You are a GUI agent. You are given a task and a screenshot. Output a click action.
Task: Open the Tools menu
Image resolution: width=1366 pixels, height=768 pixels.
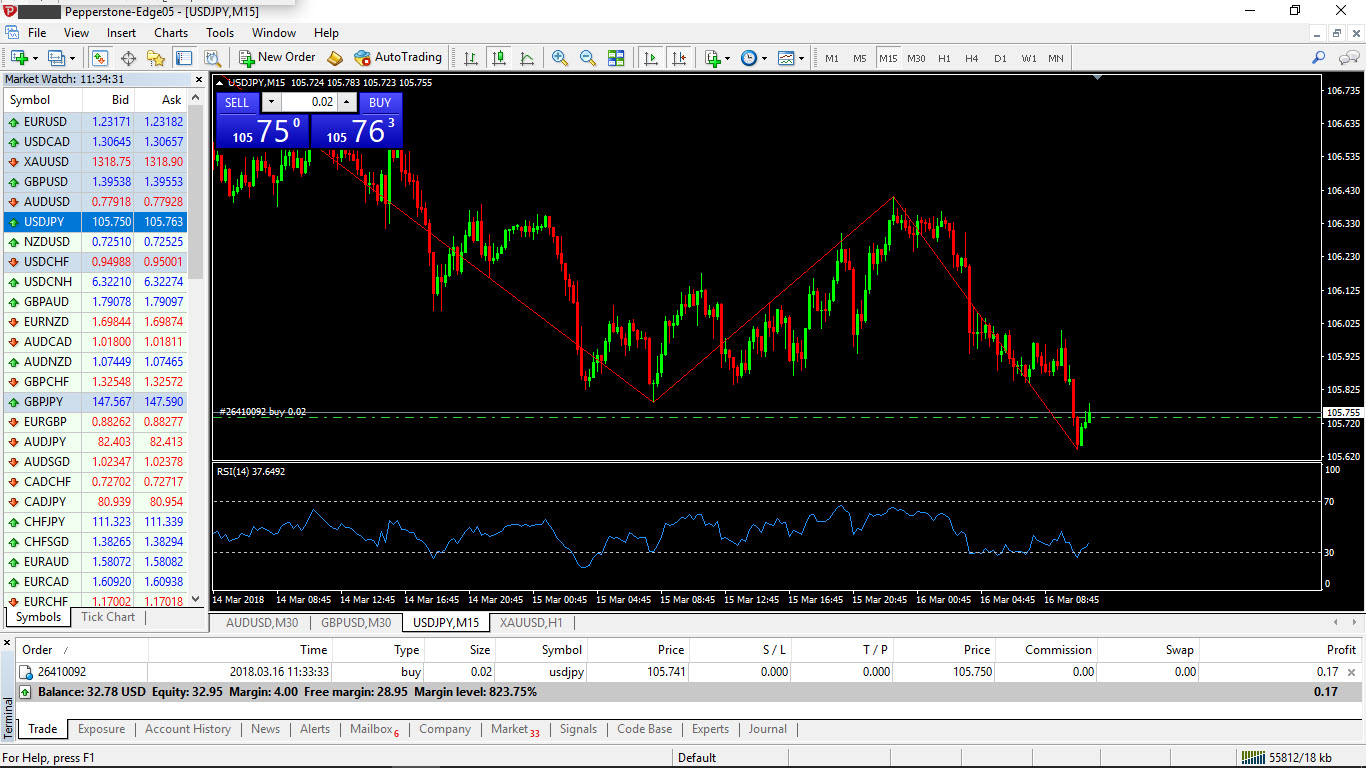coord(220,33)
